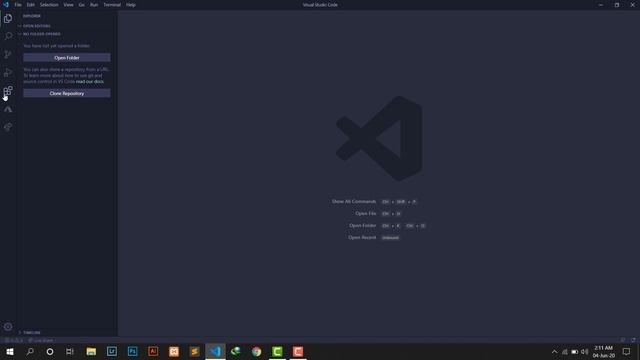Image resolution: width=640 pixels, height=360 pixels.
Task: Open the Edit menu
Action: 31,5
